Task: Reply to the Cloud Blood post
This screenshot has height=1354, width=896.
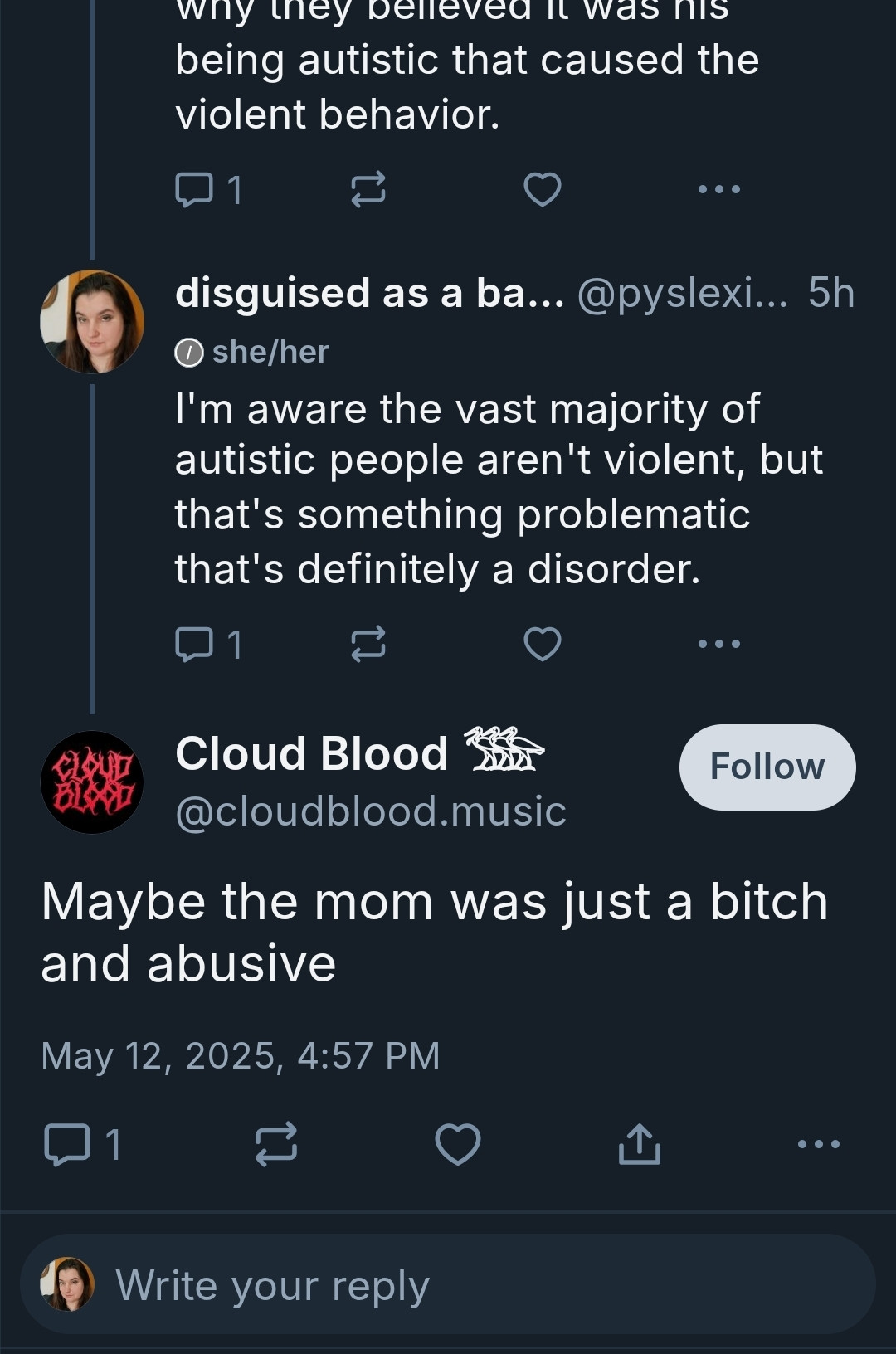Action: click(82, 1145)
